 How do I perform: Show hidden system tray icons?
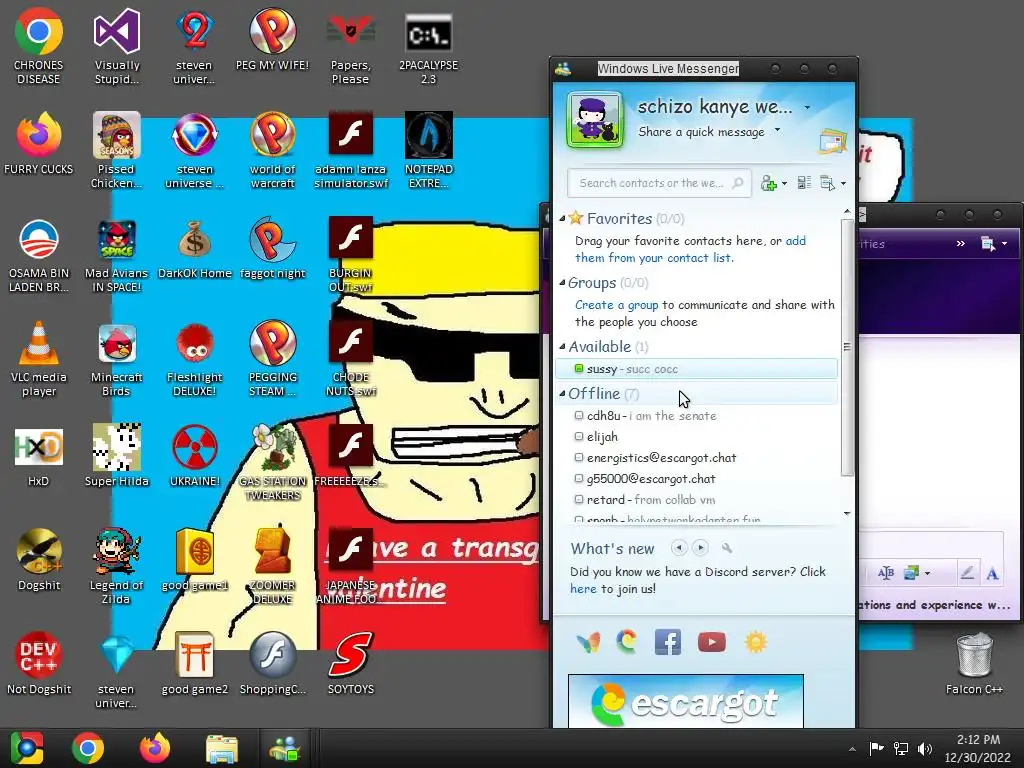click(852, 749)
